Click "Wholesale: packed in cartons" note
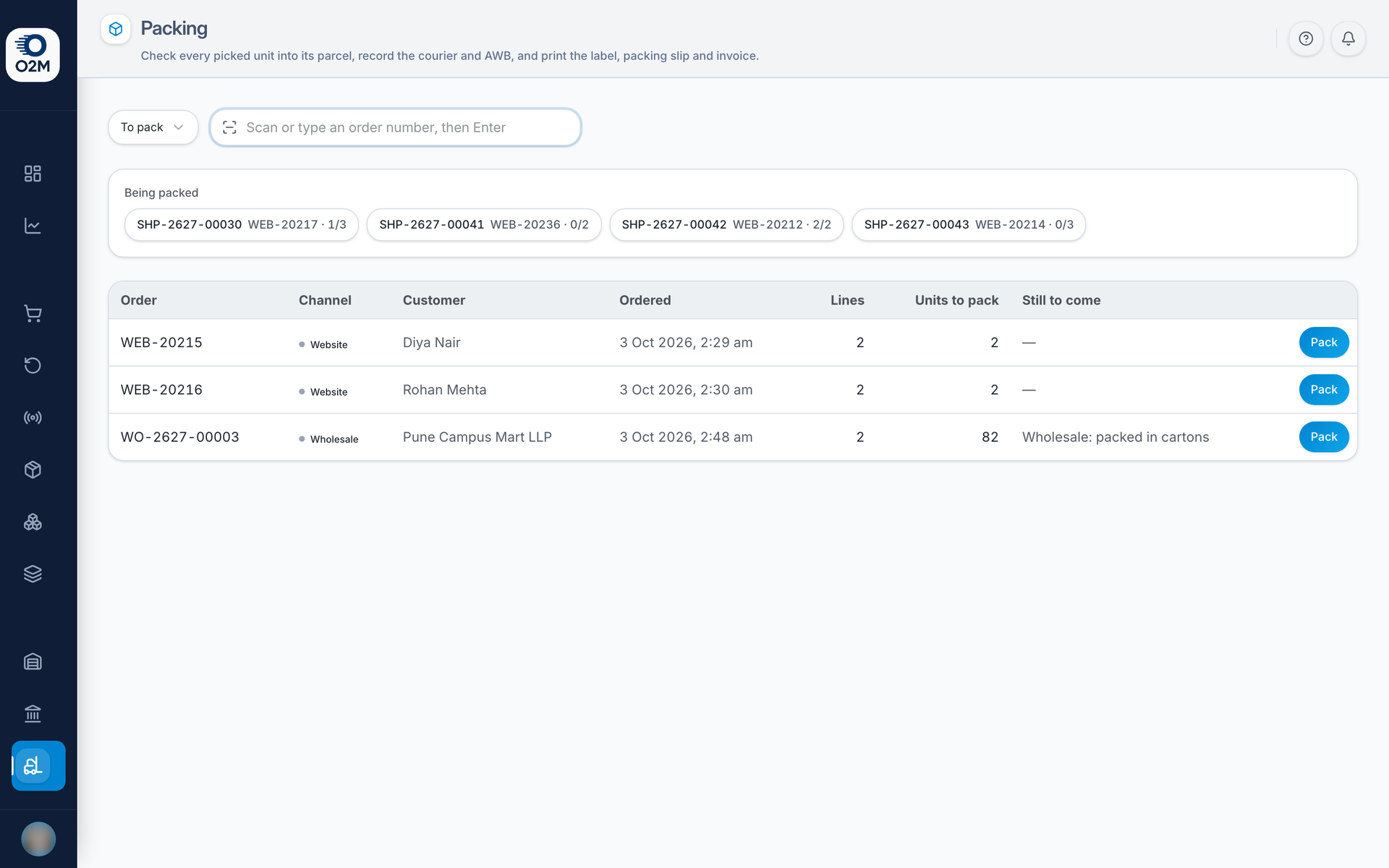The image size is (1389, 868). 1116,437
